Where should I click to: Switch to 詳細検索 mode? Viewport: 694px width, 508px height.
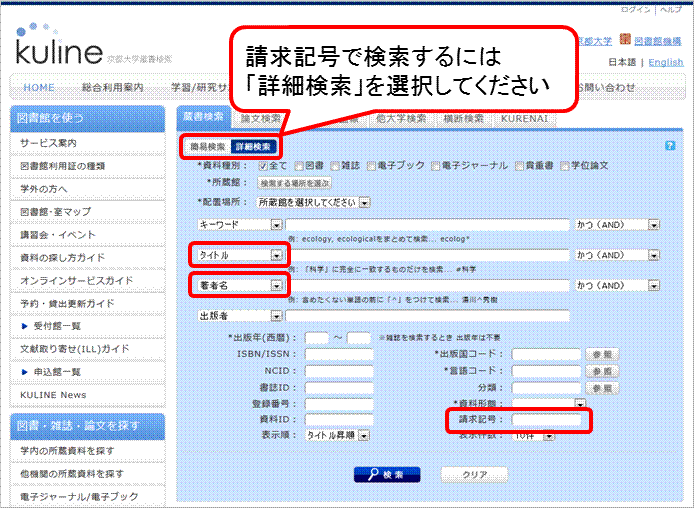(253, 146)
